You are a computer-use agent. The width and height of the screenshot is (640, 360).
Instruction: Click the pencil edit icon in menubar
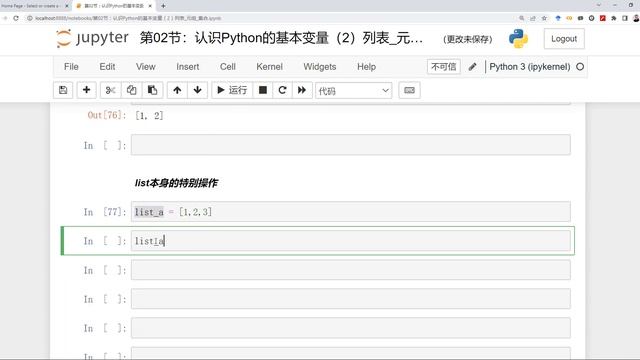(473, 67)
